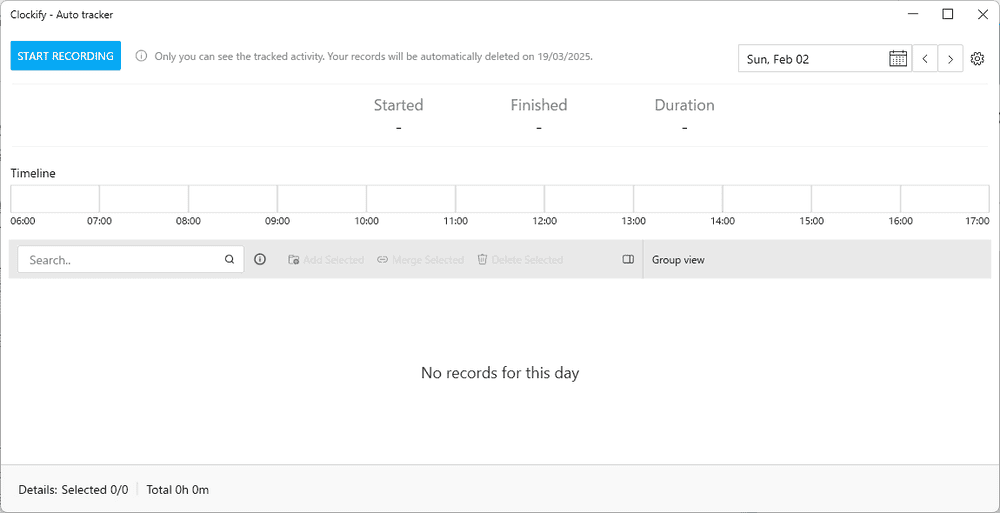Click Add Selected entries button
This screenshot has height=513, width=1000.
326,260
